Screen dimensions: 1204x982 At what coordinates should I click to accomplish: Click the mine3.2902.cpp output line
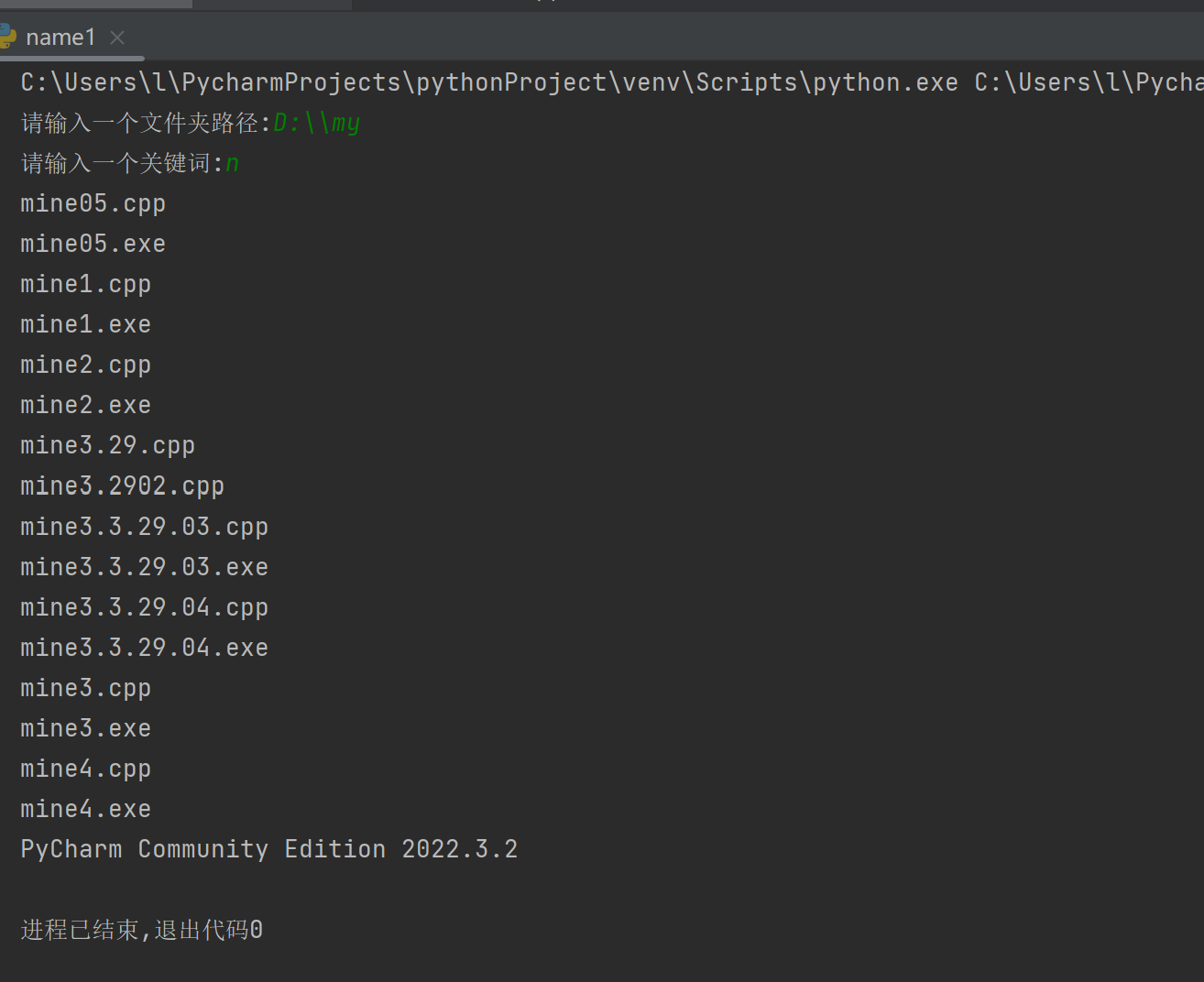click(123, 486)
